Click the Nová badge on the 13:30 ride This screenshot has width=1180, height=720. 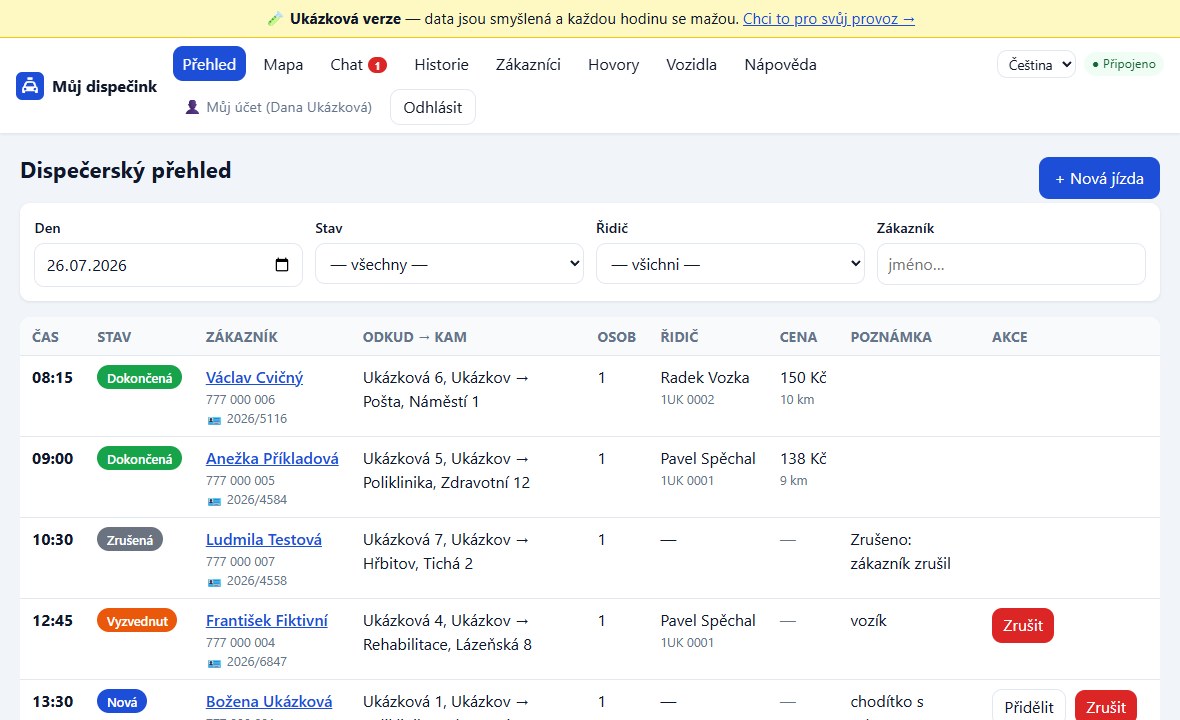click(x=122, y=702)
